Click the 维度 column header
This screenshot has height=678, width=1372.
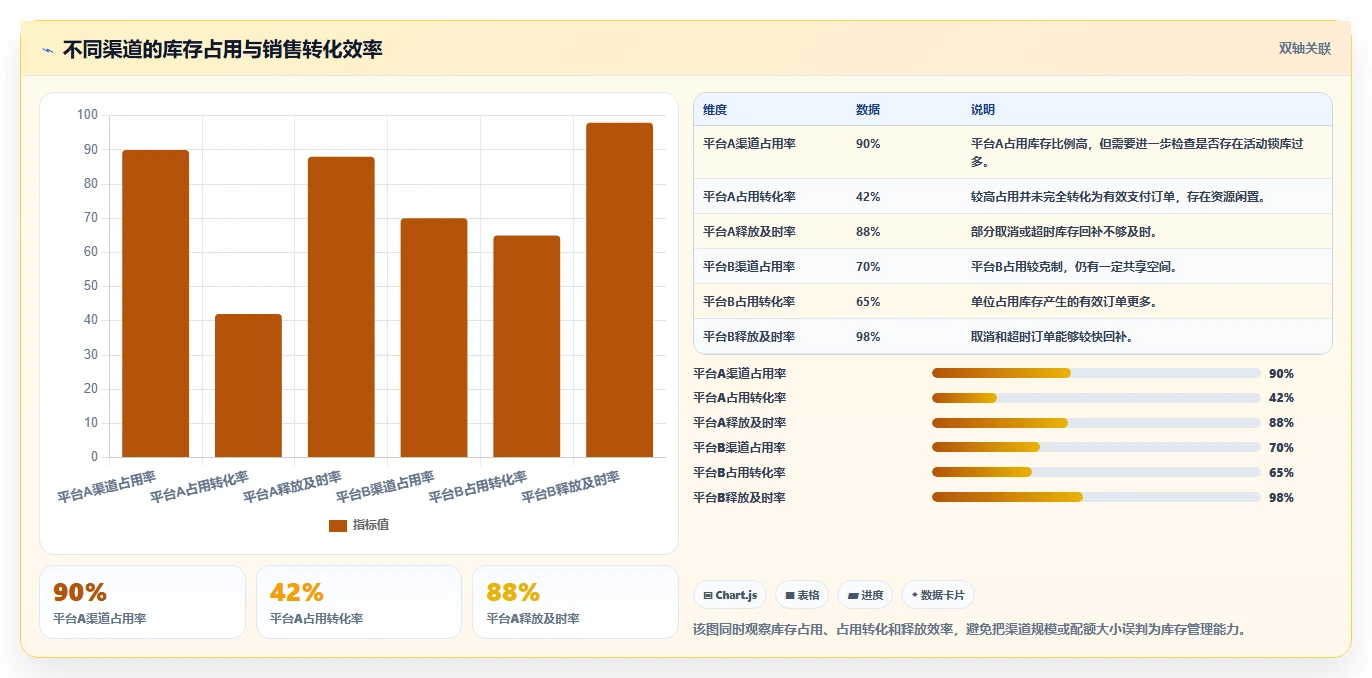click(715, 109)
